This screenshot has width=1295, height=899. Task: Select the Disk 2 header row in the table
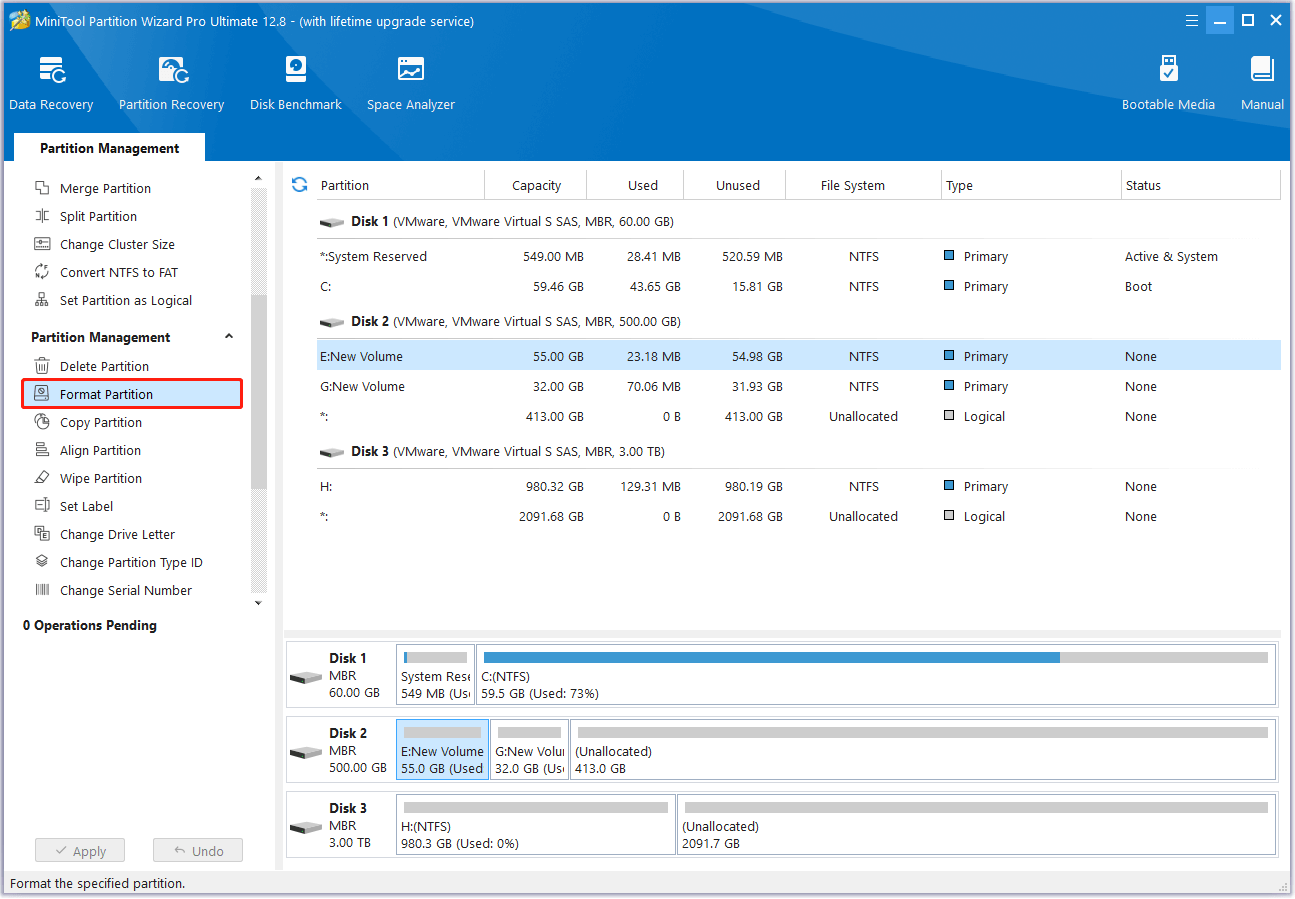(798, 321)
